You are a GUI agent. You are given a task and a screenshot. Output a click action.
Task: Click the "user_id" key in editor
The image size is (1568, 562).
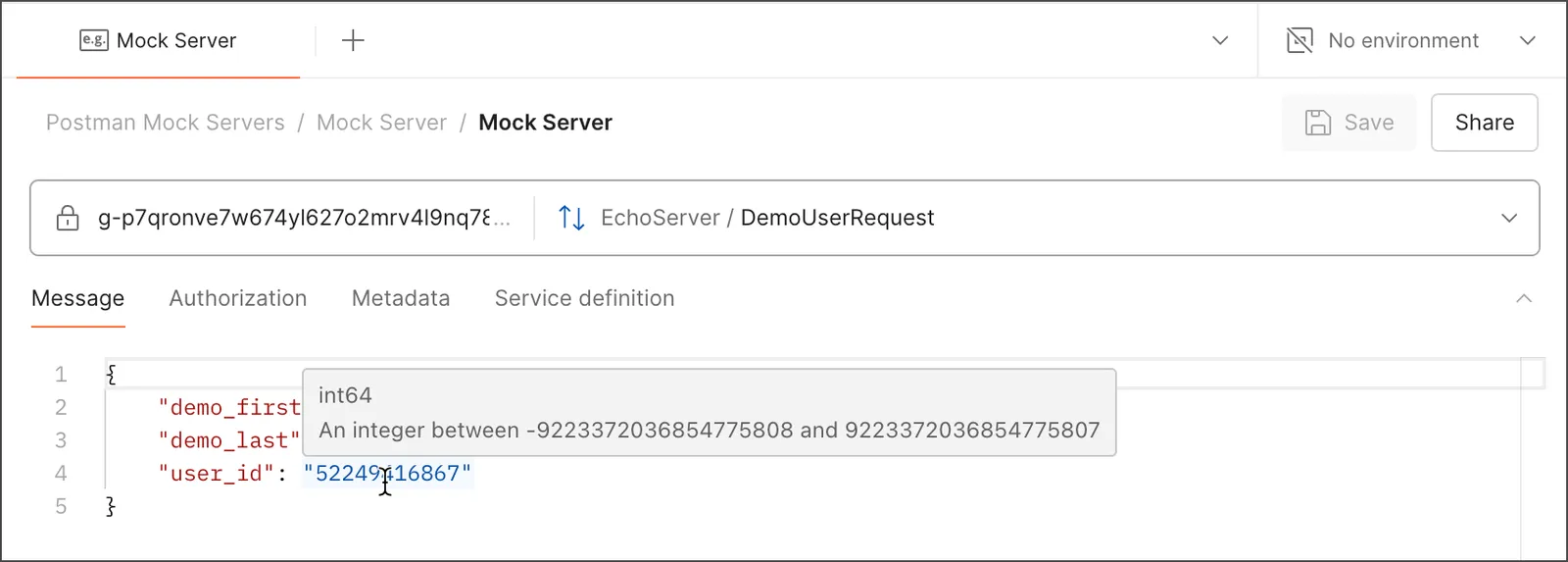coord(217,474)
